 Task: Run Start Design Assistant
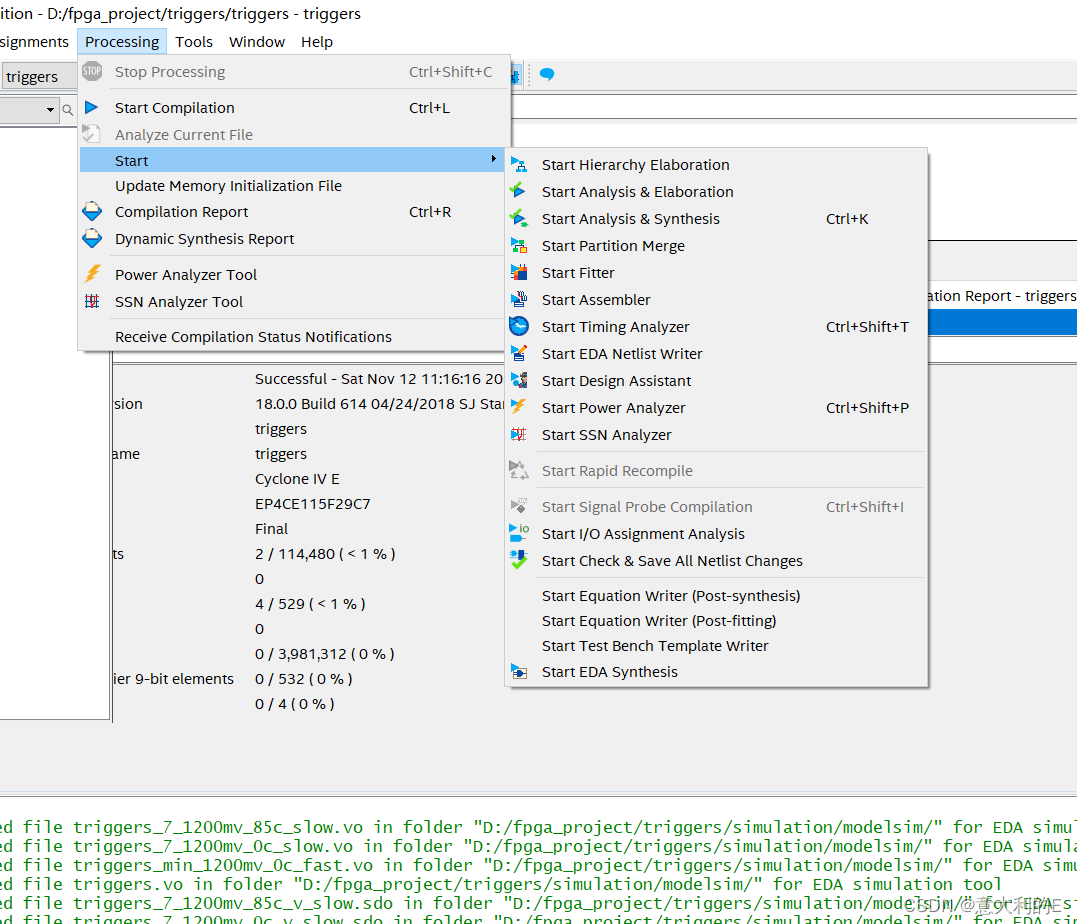coord(616,380)
